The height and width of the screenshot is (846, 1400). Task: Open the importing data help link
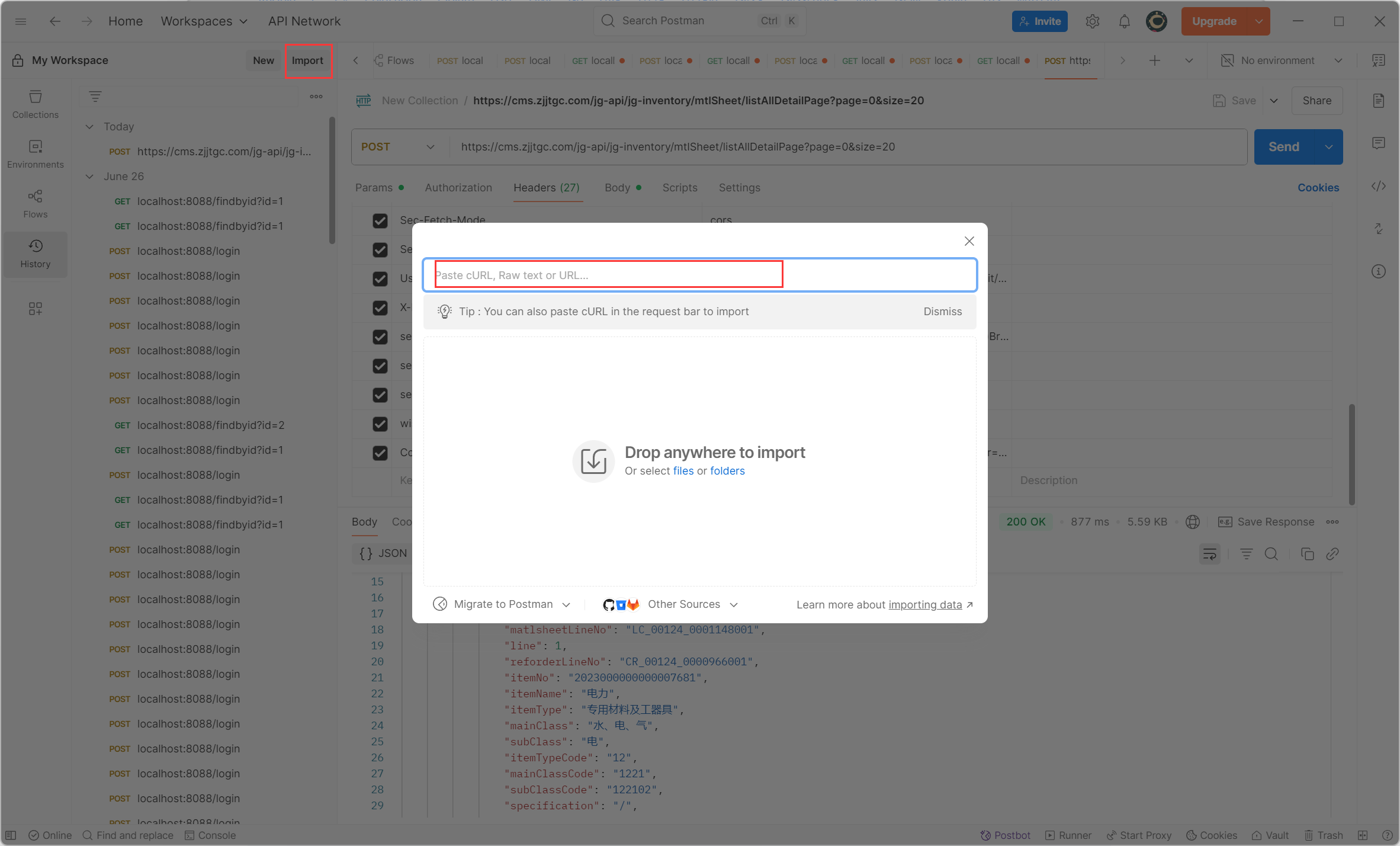coord(925,605)
